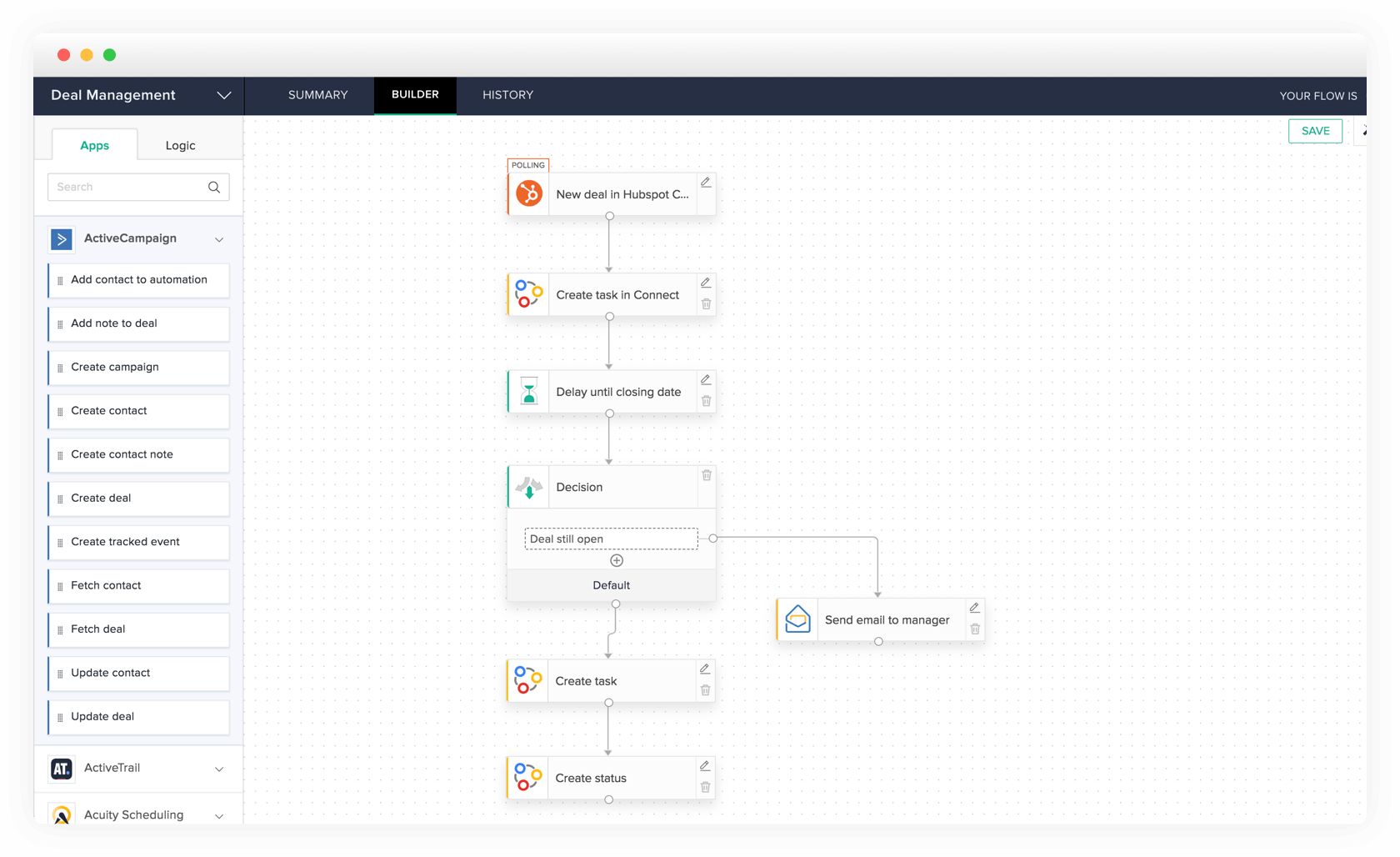Viewport: 1400px width, 857px height.
Task: Delete the Delay until closing date step
Action: point(706,401)
